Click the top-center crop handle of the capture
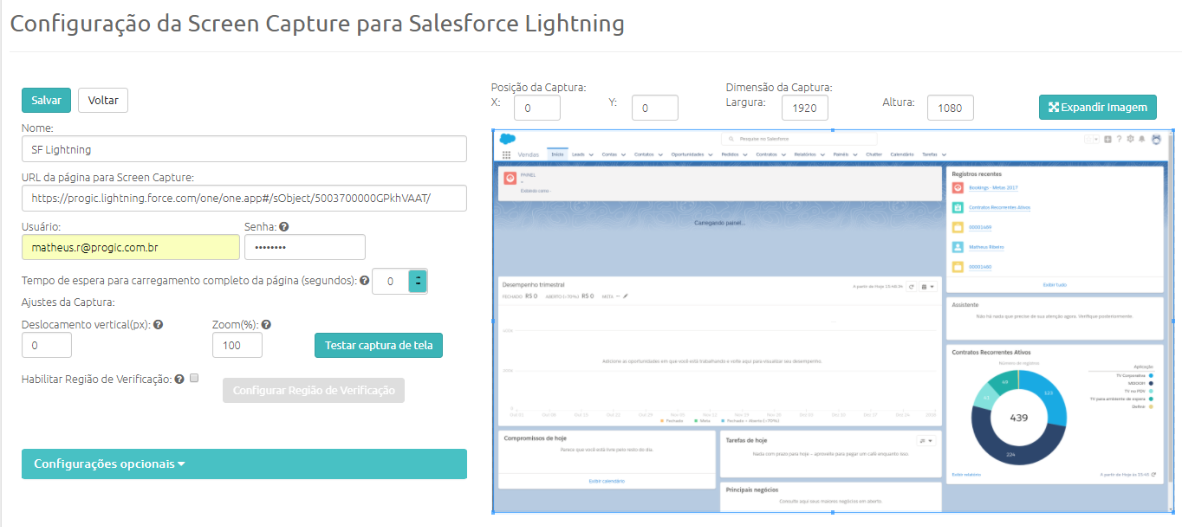The image size is (1182, 527). (x=833, y=130)
